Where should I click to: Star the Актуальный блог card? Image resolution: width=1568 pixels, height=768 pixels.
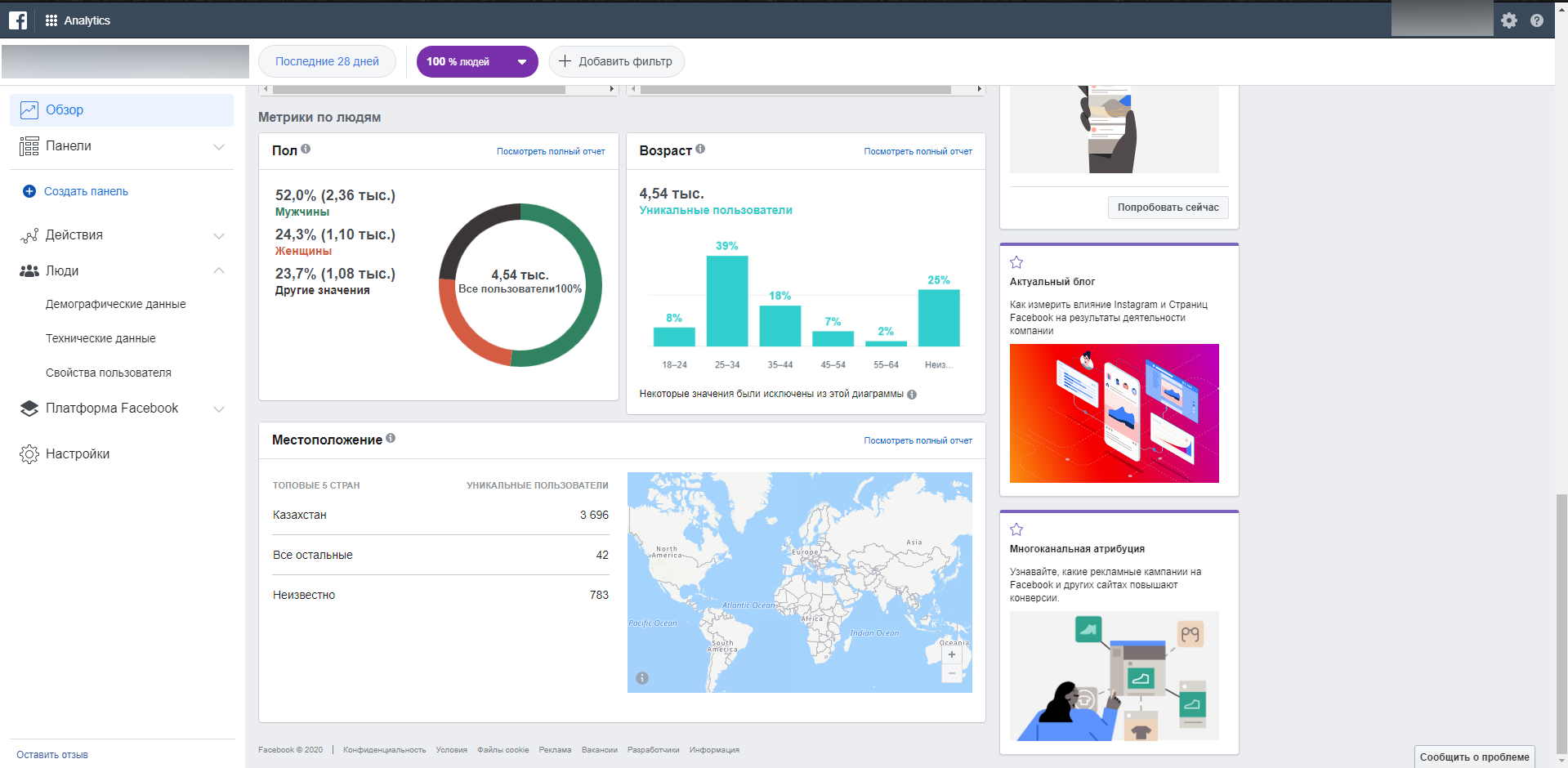point(1016,262)
